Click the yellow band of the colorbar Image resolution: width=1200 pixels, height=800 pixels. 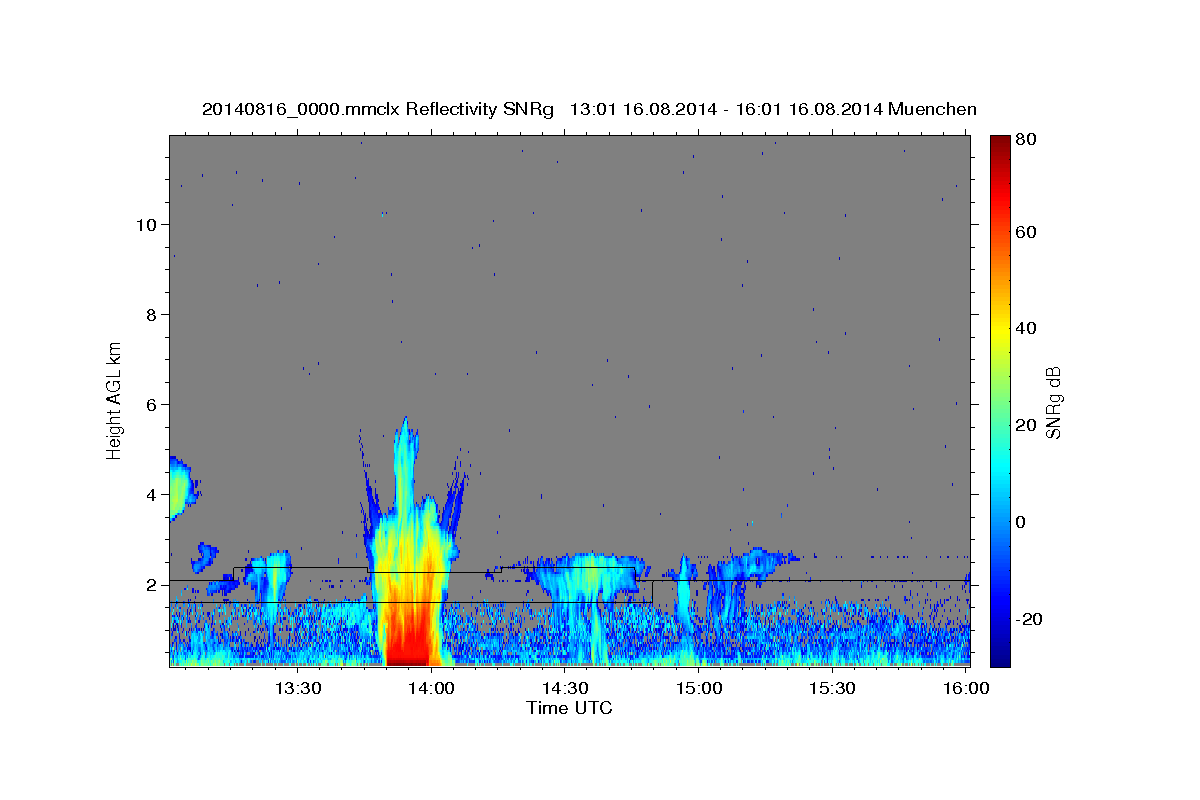(1000, 330)
